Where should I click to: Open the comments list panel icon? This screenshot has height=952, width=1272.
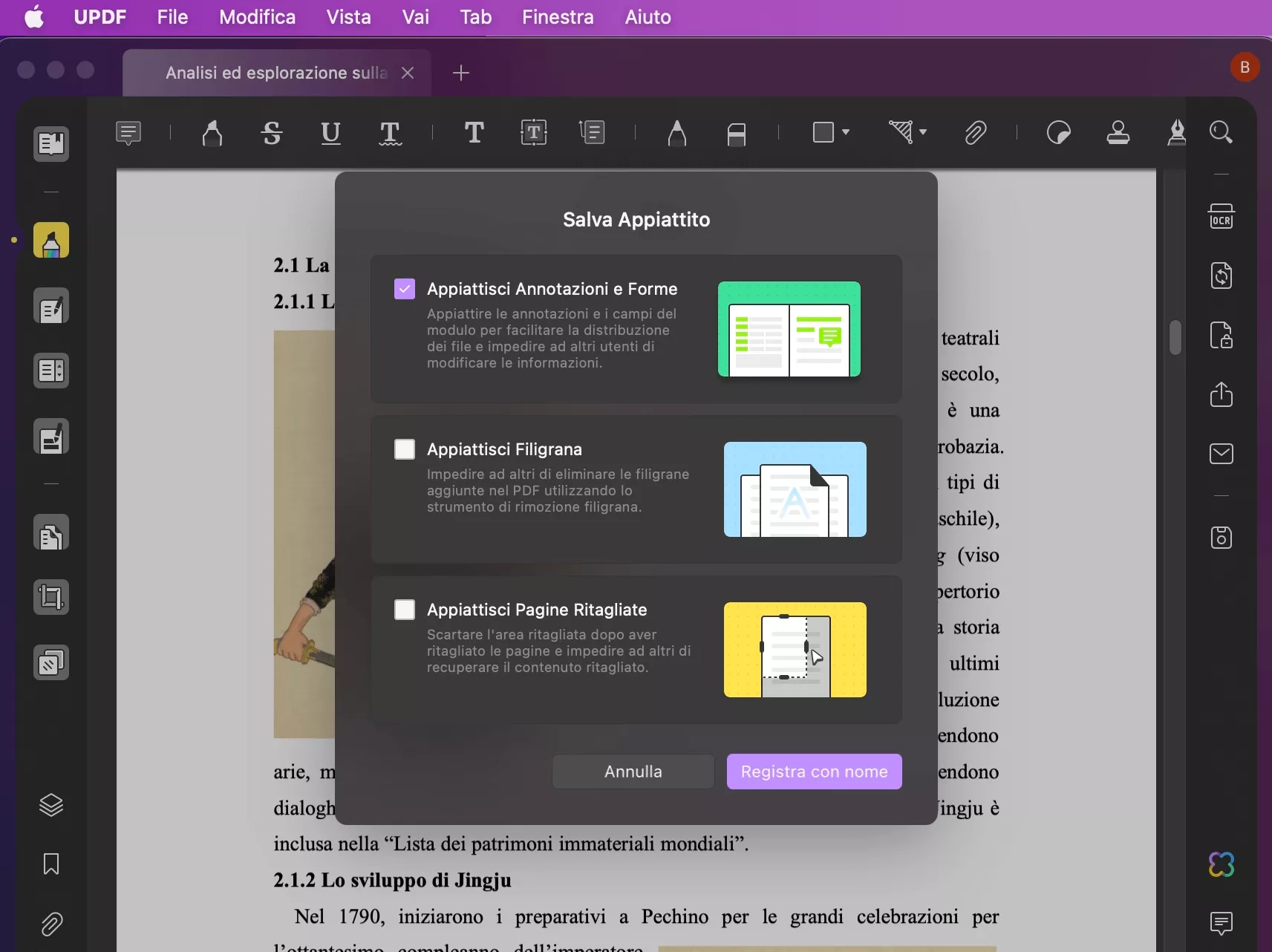tap(1222, 923)
